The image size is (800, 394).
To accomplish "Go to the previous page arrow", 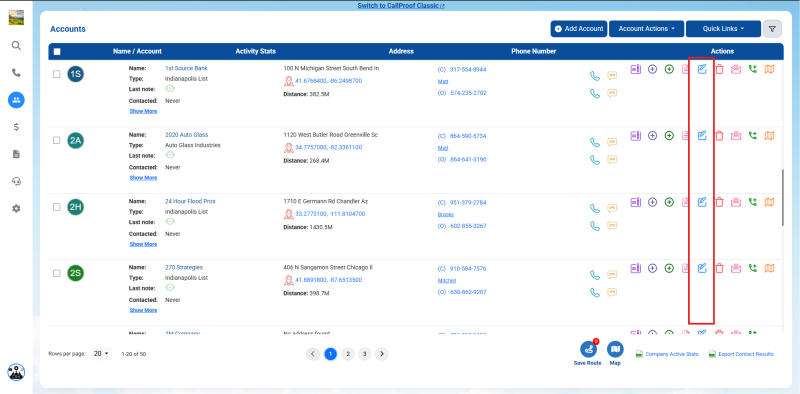I will [x=313, y=354].
